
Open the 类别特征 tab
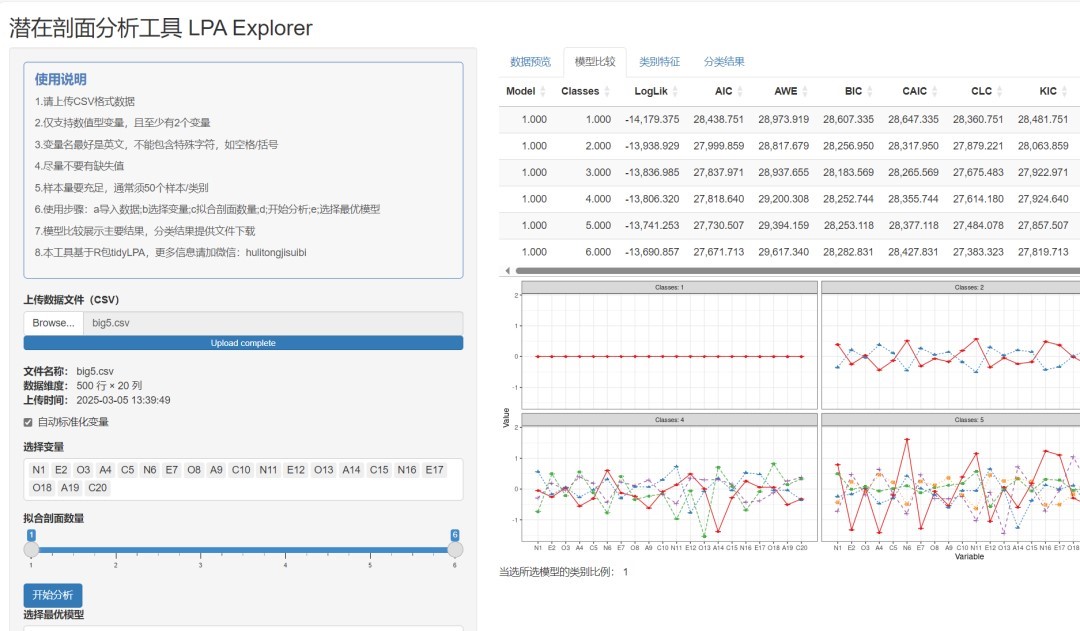[659, 62]
